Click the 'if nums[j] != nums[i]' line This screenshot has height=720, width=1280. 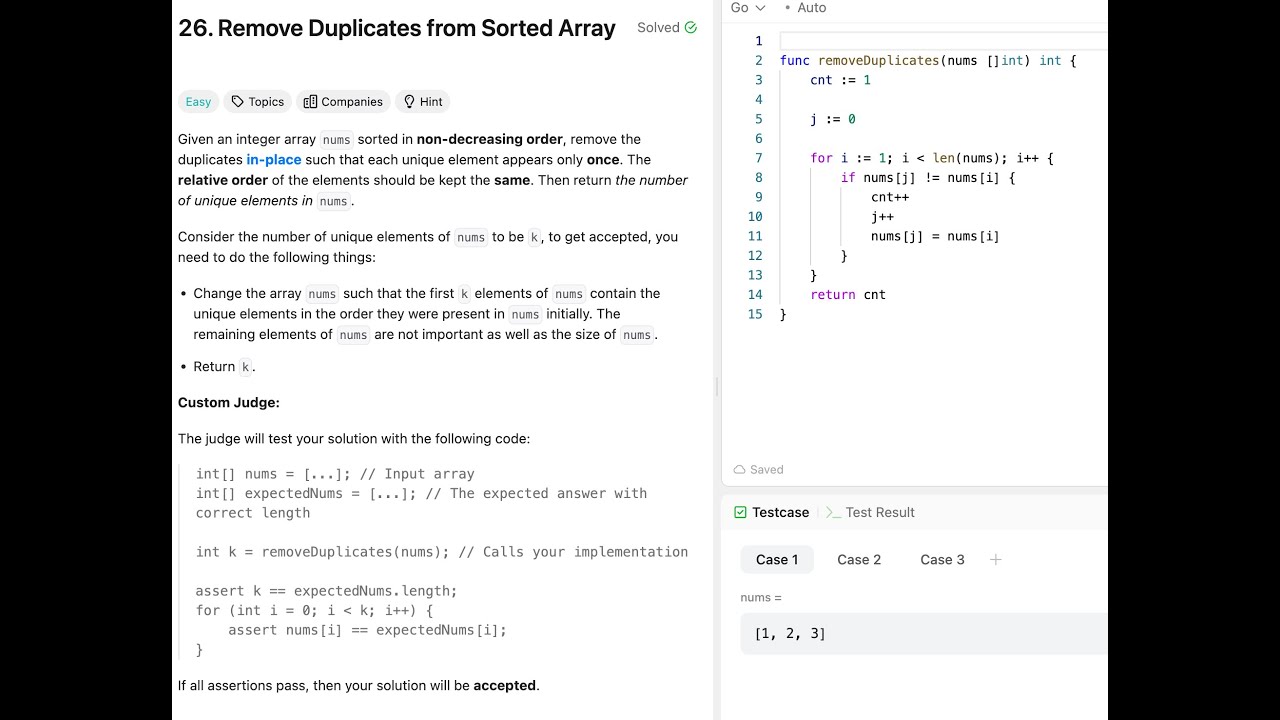928,178
